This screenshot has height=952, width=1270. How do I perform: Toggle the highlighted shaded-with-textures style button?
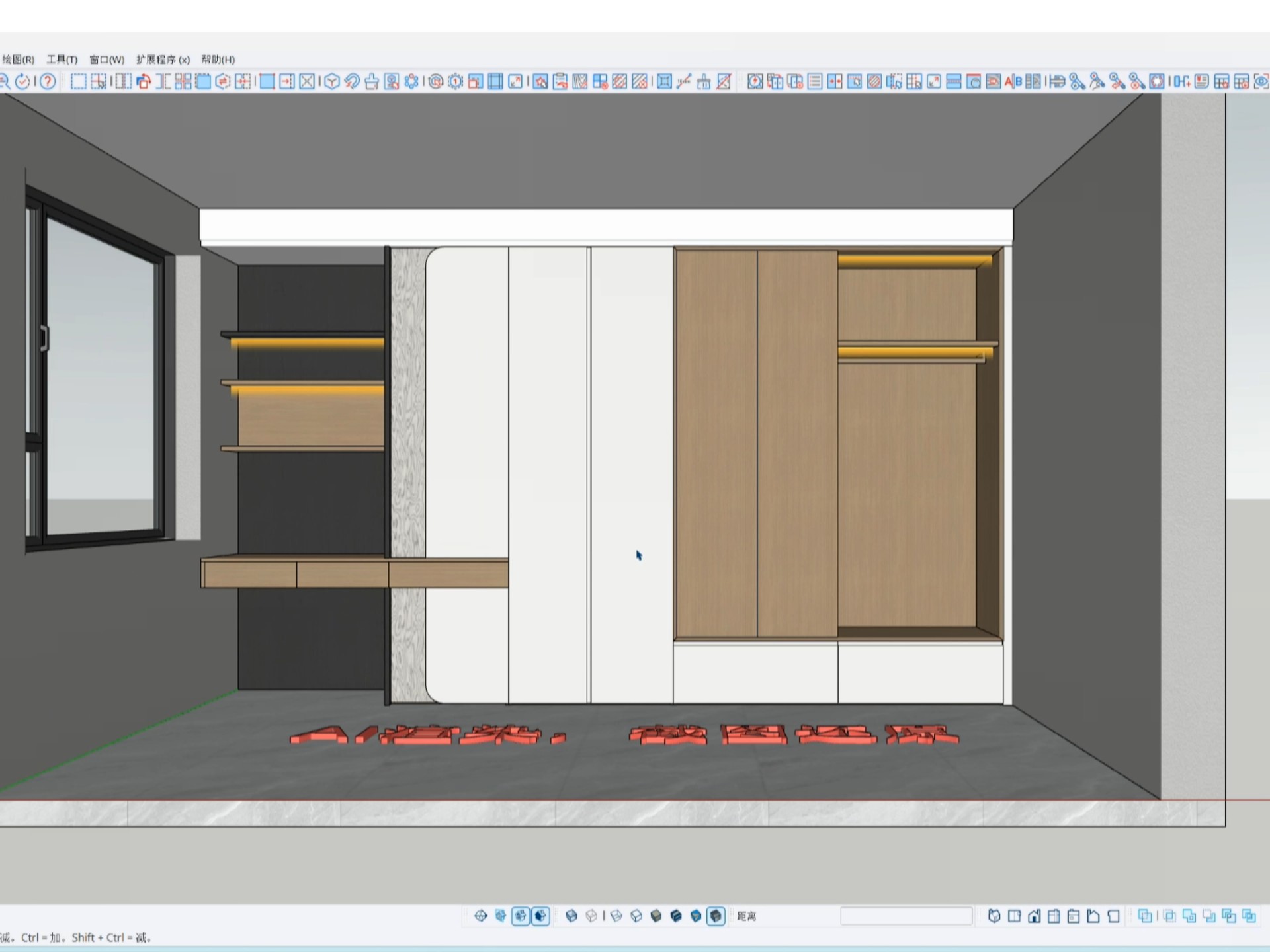point(716,916)
